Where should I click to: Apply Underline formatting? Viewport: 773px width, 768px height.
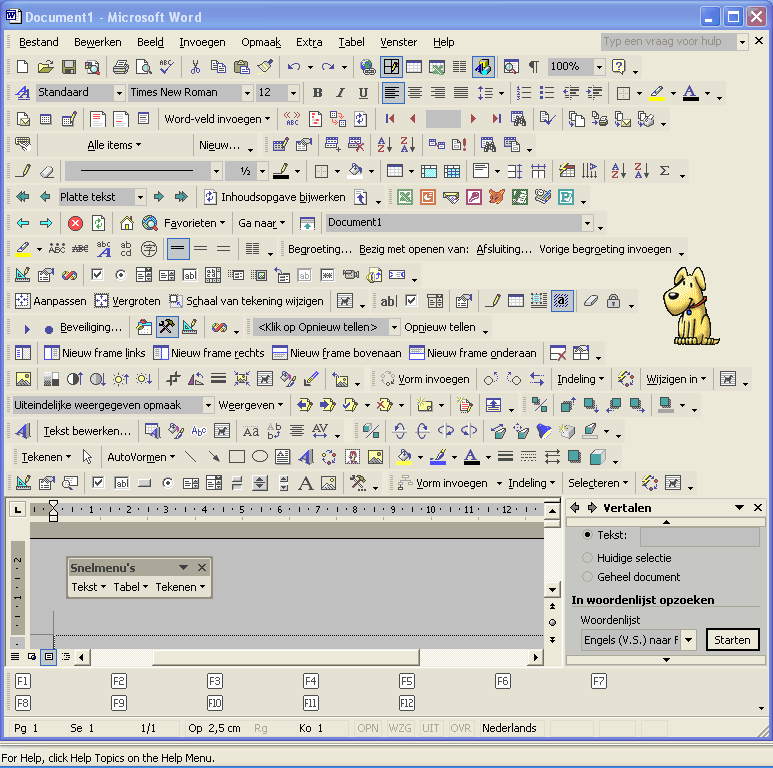pos(363,93)
